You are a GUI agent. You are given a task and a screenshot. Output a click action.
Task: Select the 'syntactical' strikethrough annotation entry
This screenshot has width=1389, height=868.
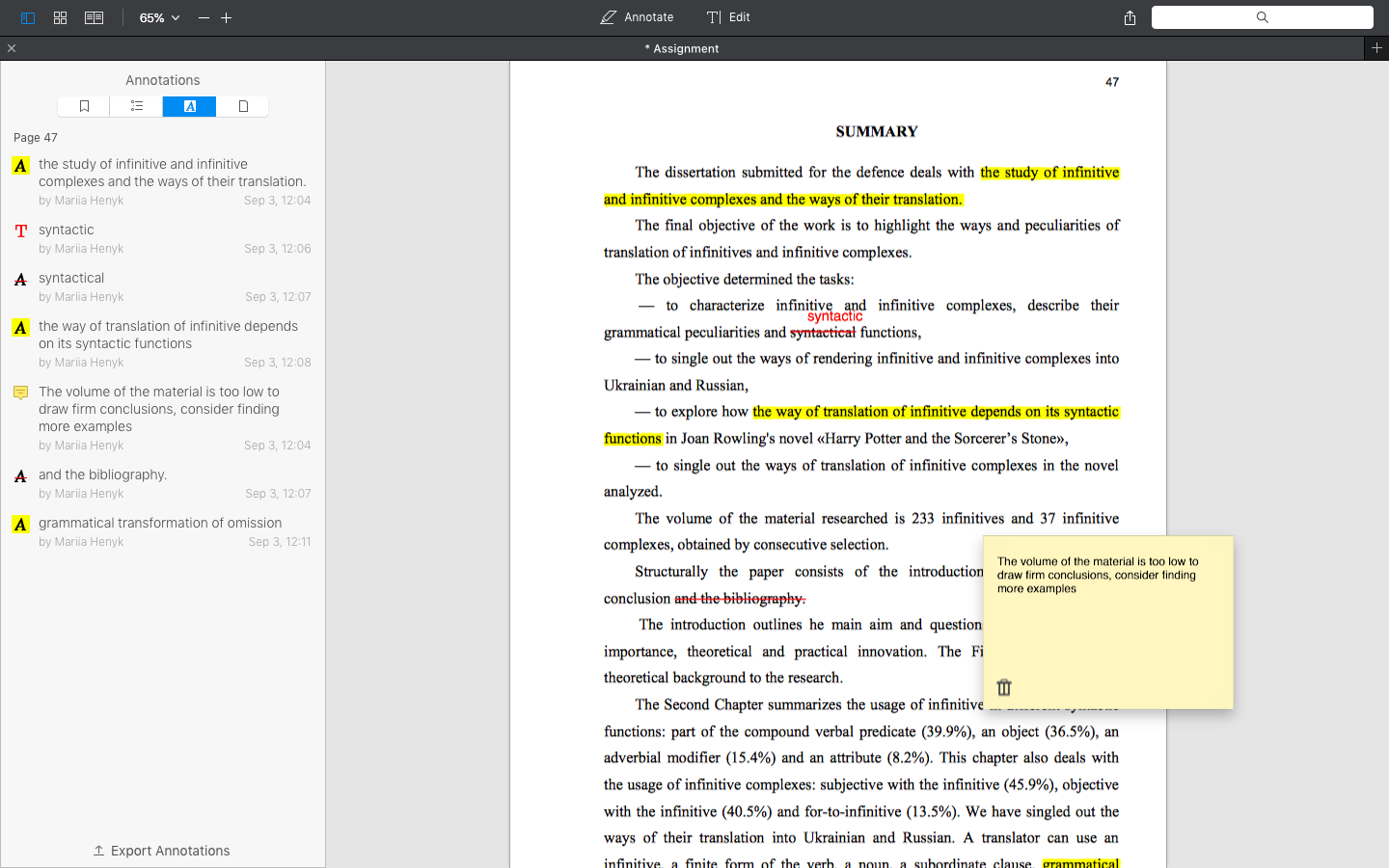(162, 286)
